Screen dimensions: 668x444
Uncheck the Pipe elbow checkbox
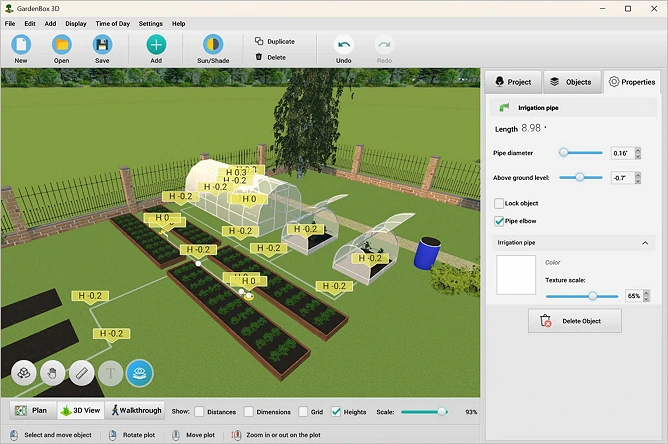499,221
